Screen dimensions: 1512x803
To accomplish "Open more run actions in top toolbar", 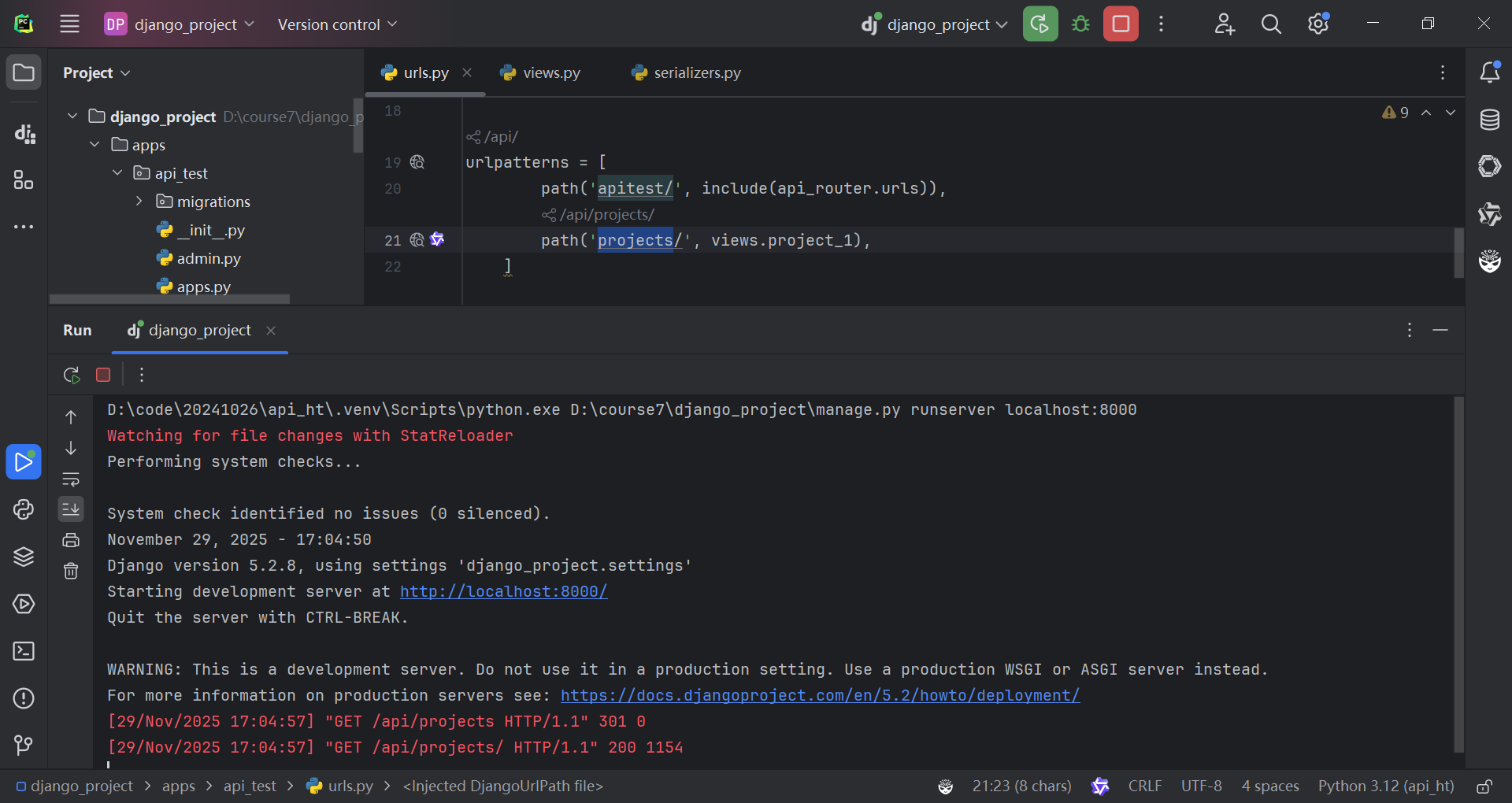I will pyautogui.click(x=1161, y=24).
